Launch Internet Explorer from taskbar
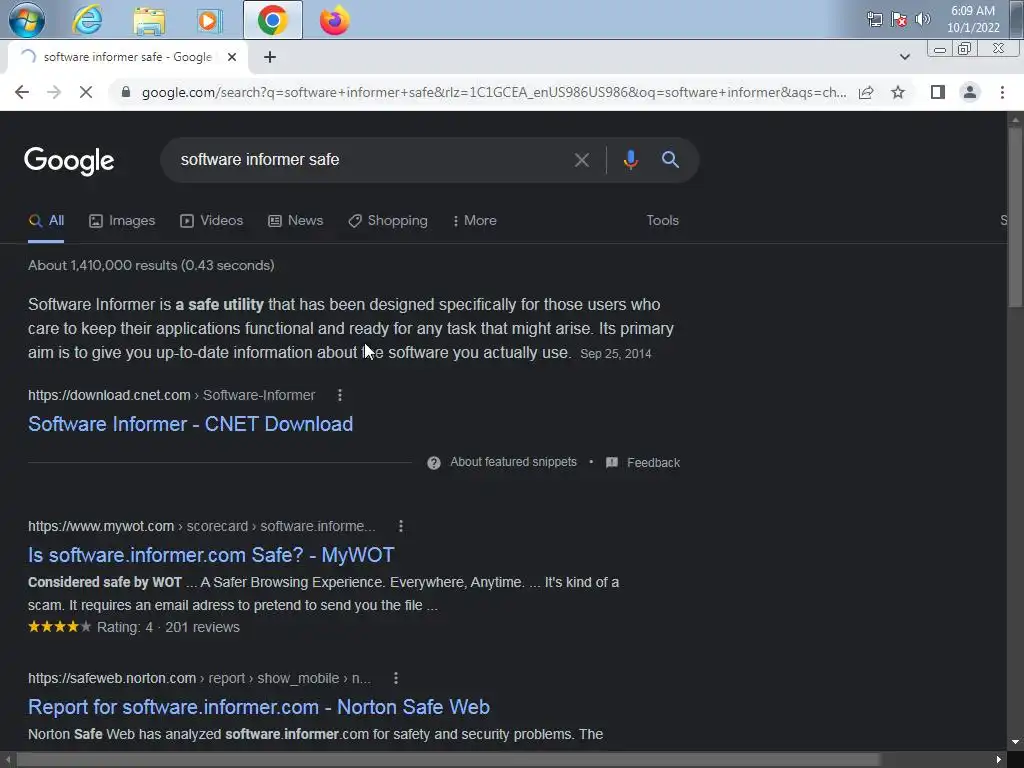 pyautogui.click(x=87, y=20)
